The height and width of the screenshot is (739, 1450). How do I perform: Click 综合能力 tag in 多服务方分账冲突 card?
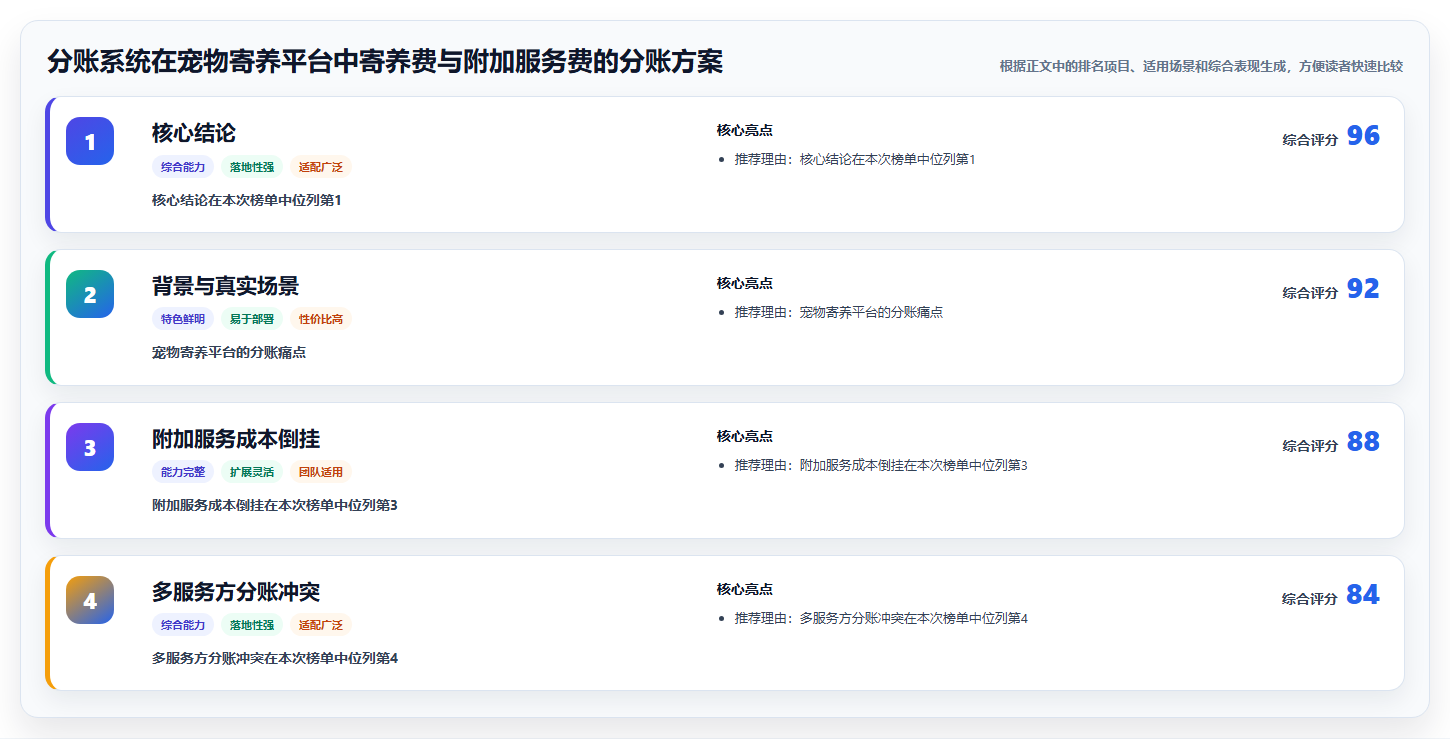[x=183, y=626]
